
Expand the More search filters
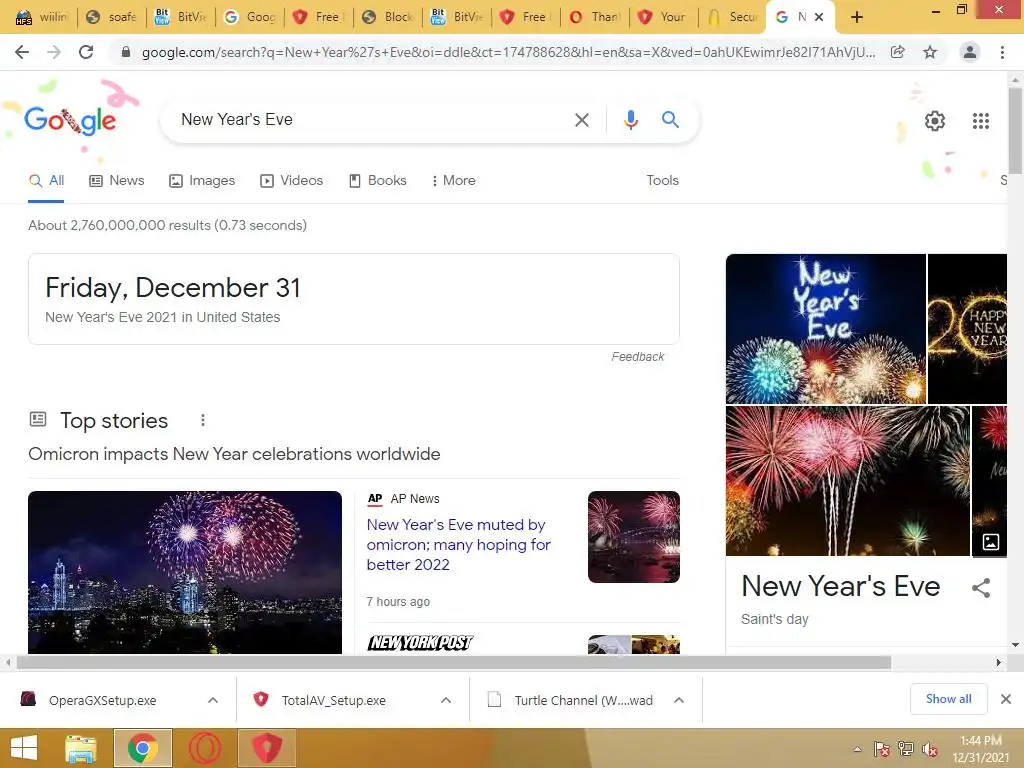tap(453, 180)
